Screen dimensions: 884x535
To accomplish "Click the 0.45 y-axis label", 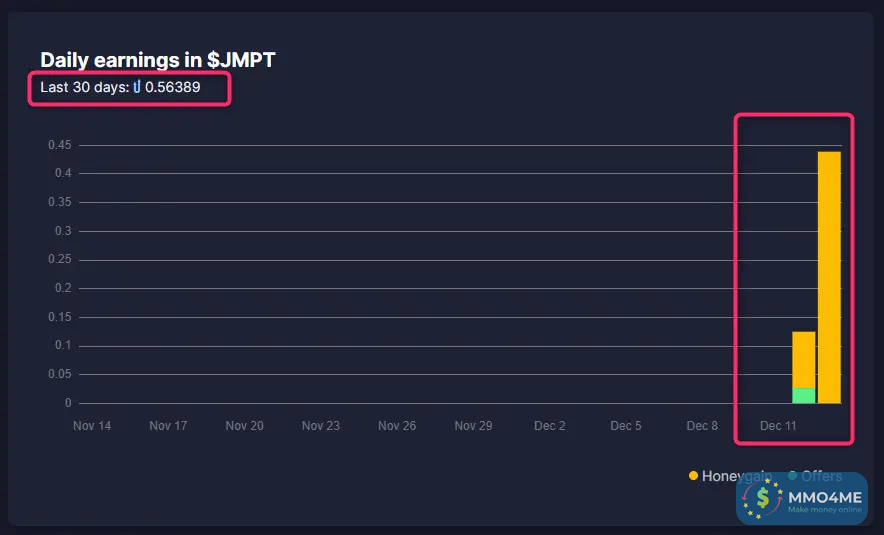I will (59, 145).
